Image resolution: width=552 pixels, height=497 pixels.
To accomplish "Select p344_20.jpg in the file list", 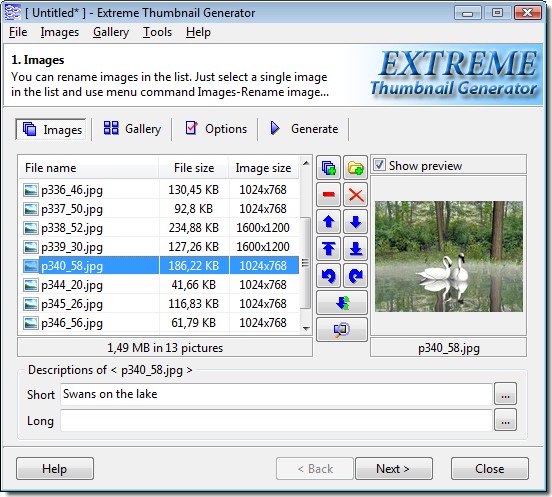I will click(158, 284).
